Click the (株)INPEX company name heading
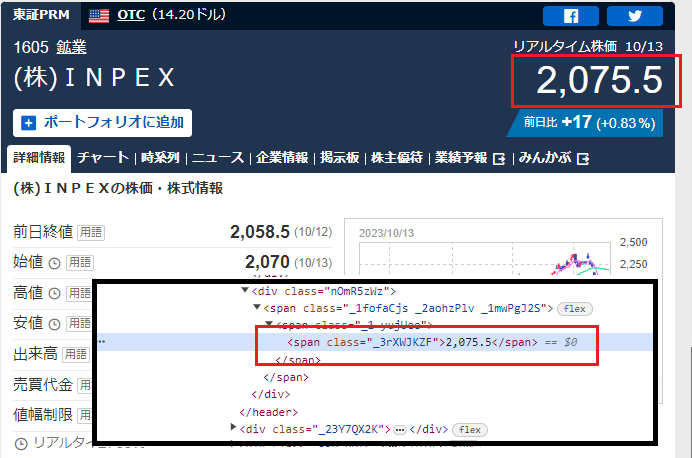The height and width of the screenshot is (458, 692). [x=94, y=78]
